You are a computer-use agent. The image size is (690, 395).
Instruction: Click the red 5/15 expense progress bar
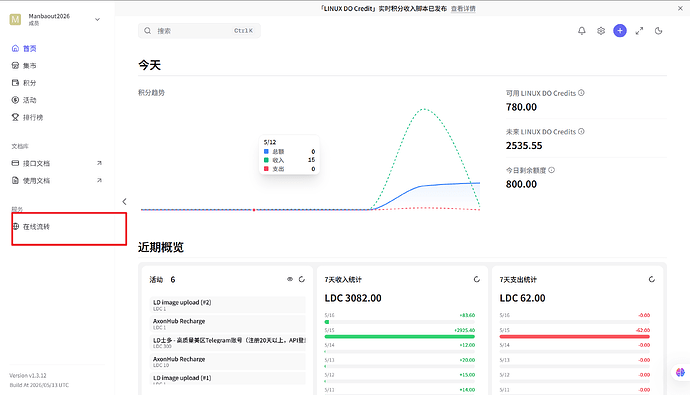(x=575, y=337)
